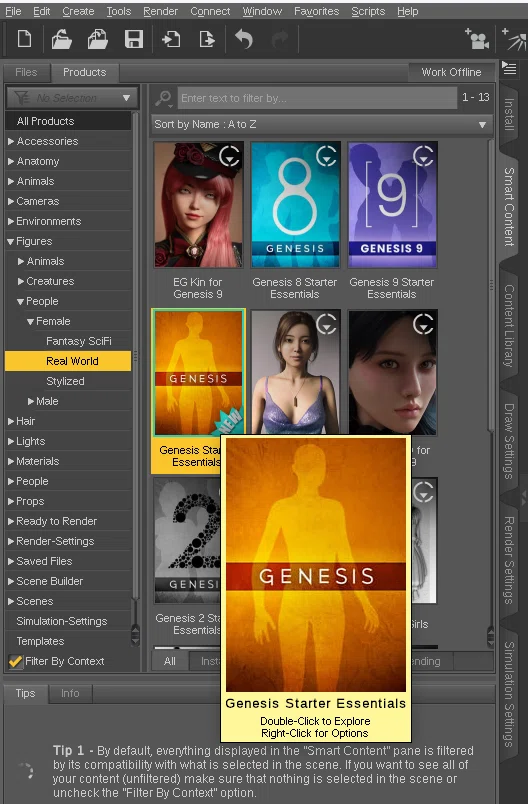Switch to the Info tab

coord(70,693)
